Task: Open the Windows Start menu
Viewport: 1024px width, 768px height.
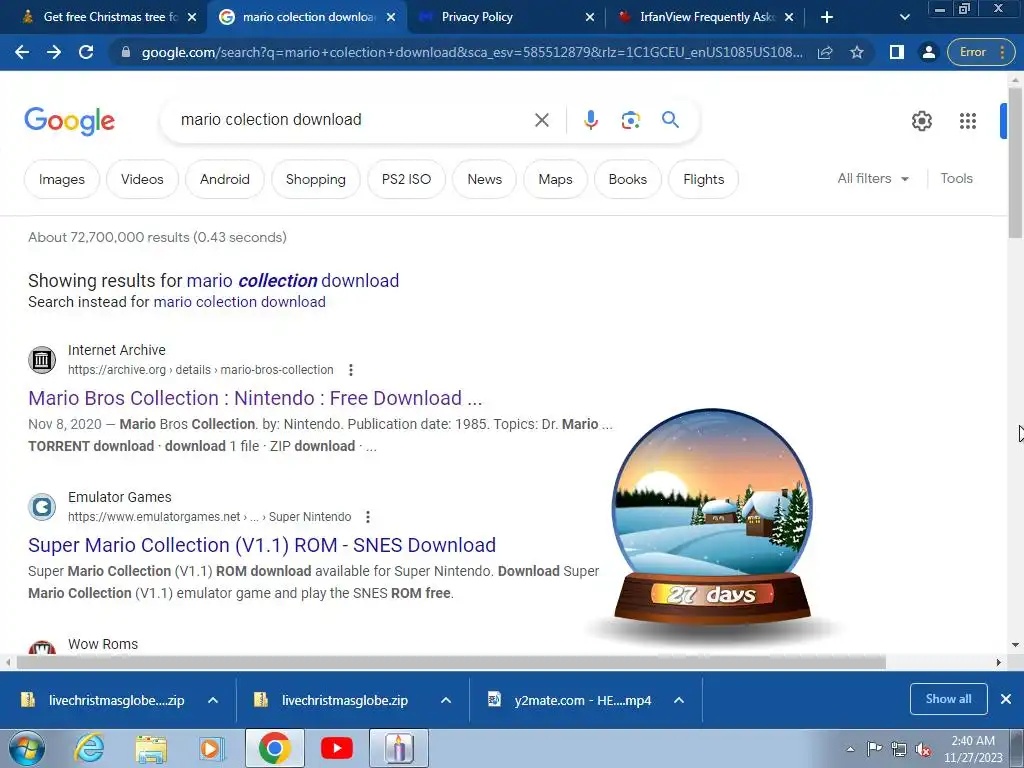Action: 27,748
